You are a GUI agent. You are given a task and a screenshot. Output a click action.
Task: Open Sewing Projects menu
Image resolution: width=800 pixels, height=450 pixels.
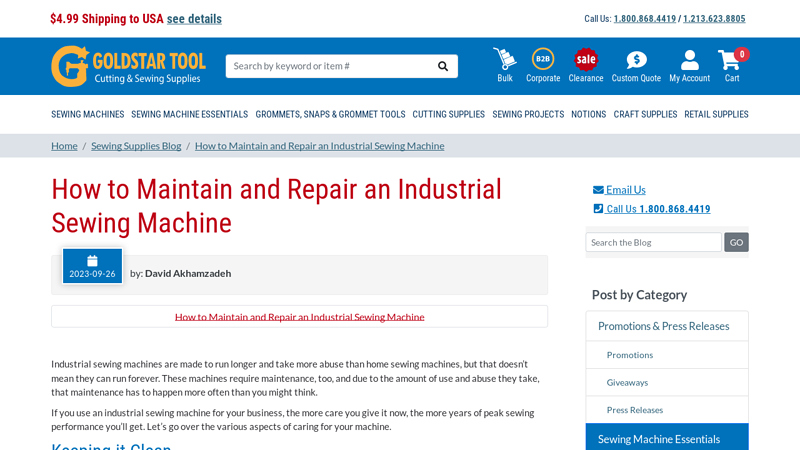tap(528, 114)
